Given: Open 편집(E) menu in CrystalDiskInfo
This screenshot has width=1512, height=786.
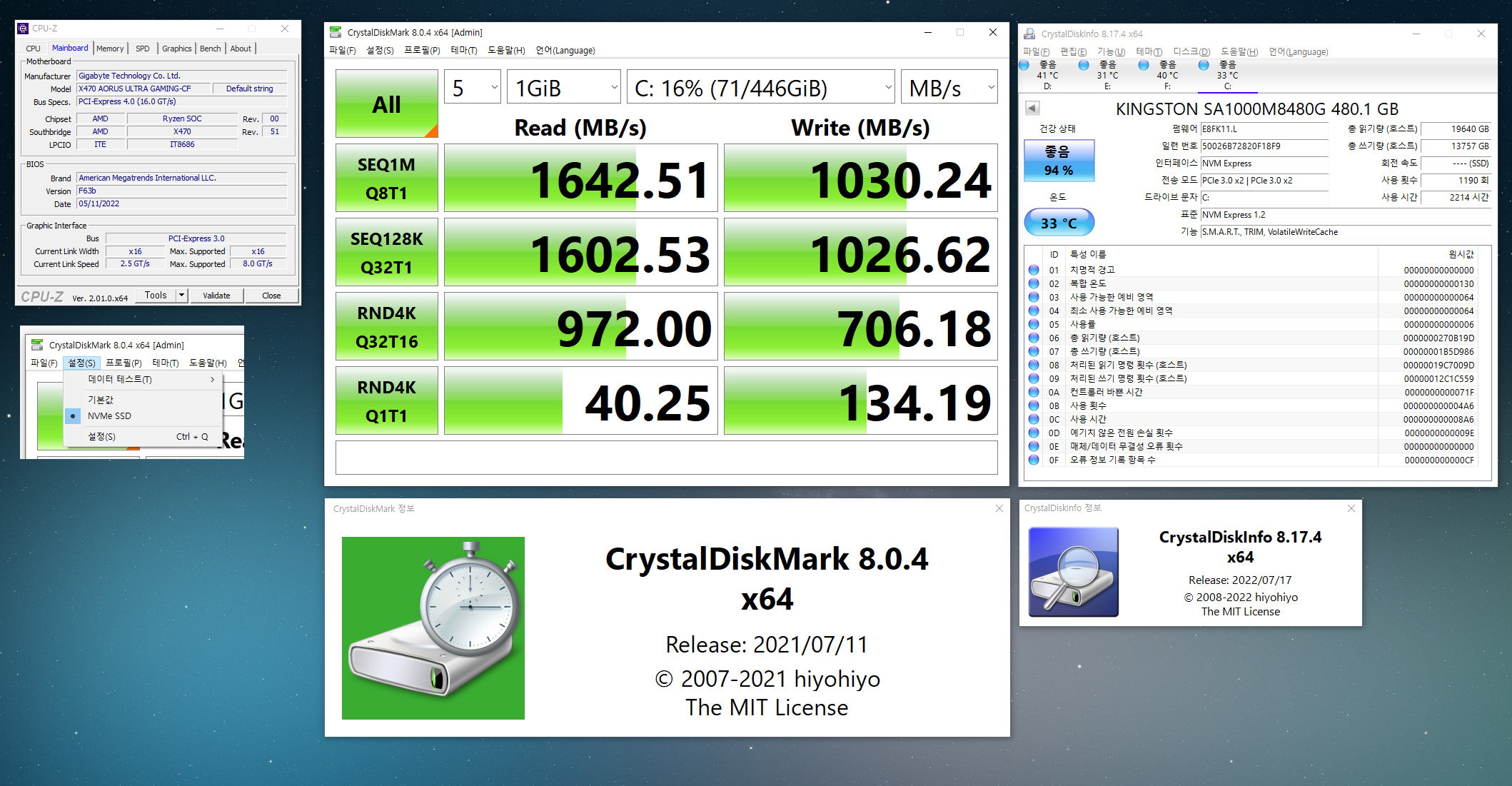Looking at the screenshot, I should coord(1074,51).
